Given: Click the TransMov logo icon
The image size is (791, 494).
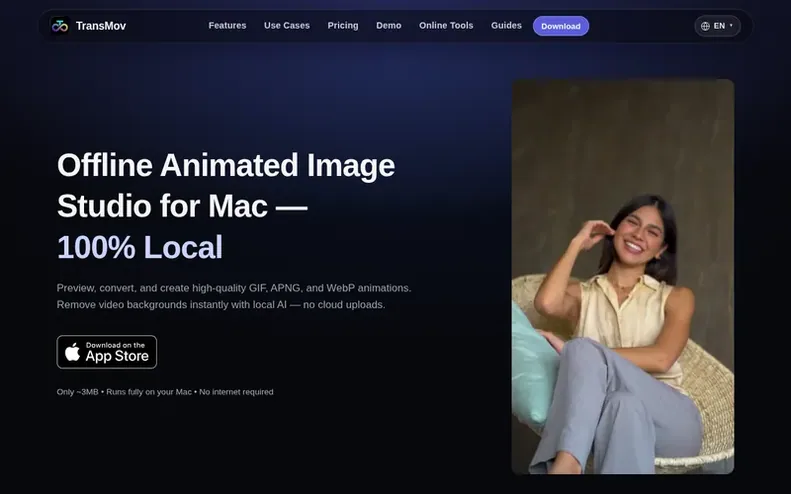Looking at the screenshot, I should click(x=60, y=26).
